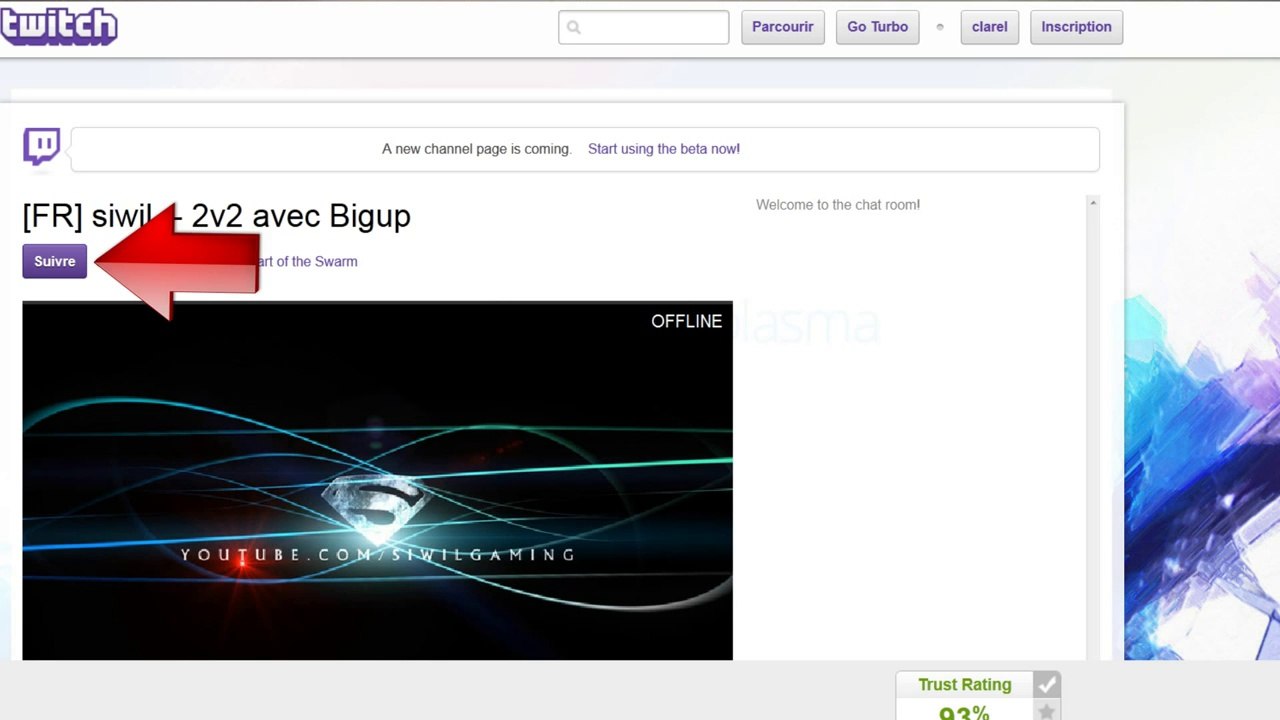Click the magnifier icon in search box
The image size is (1280, 720).
[x=574, y=27]
